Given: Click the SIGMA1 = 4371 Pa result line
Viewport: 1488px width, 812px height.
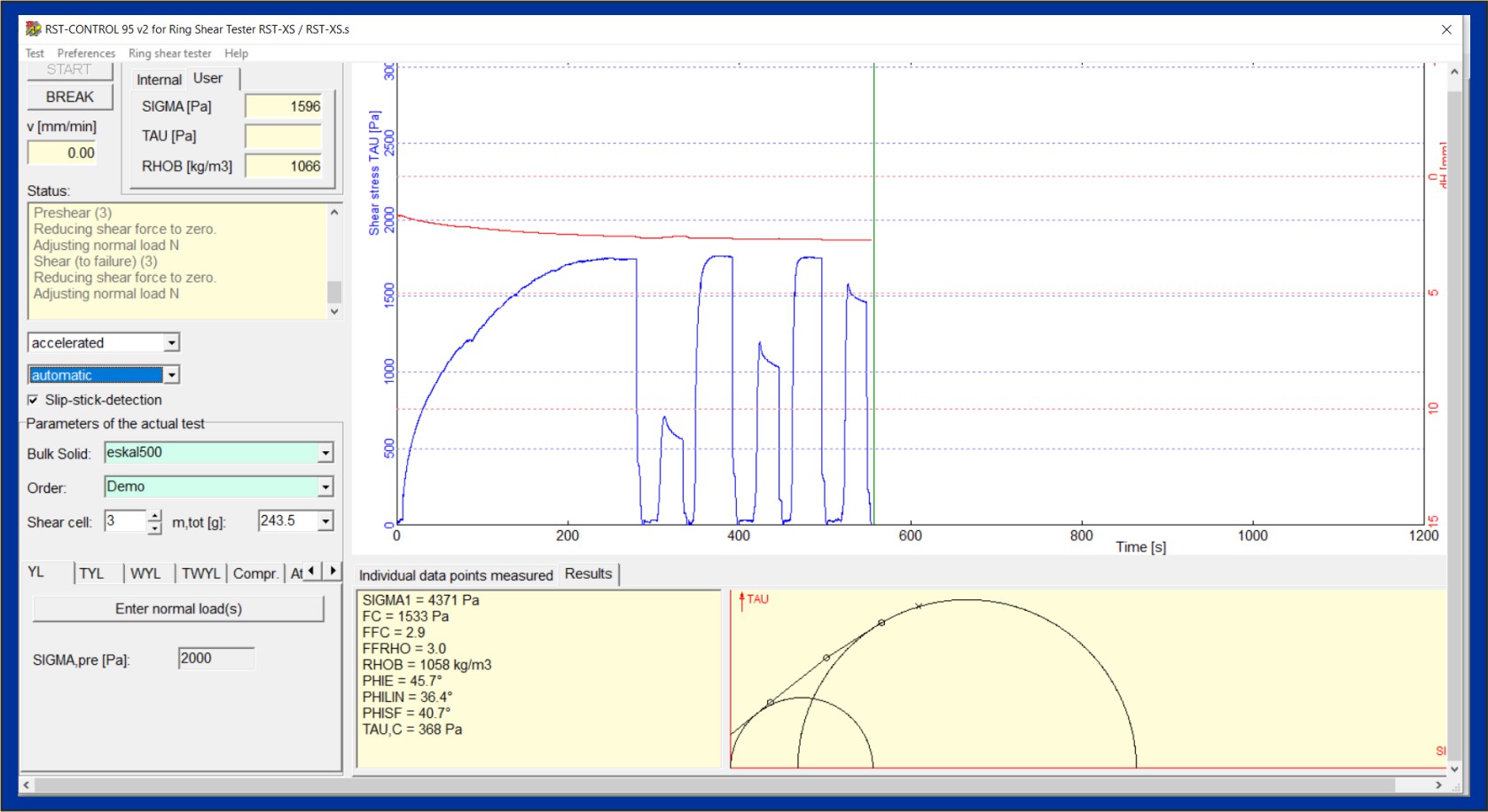Looking at the screenshot, I should (x=420, y=600).
